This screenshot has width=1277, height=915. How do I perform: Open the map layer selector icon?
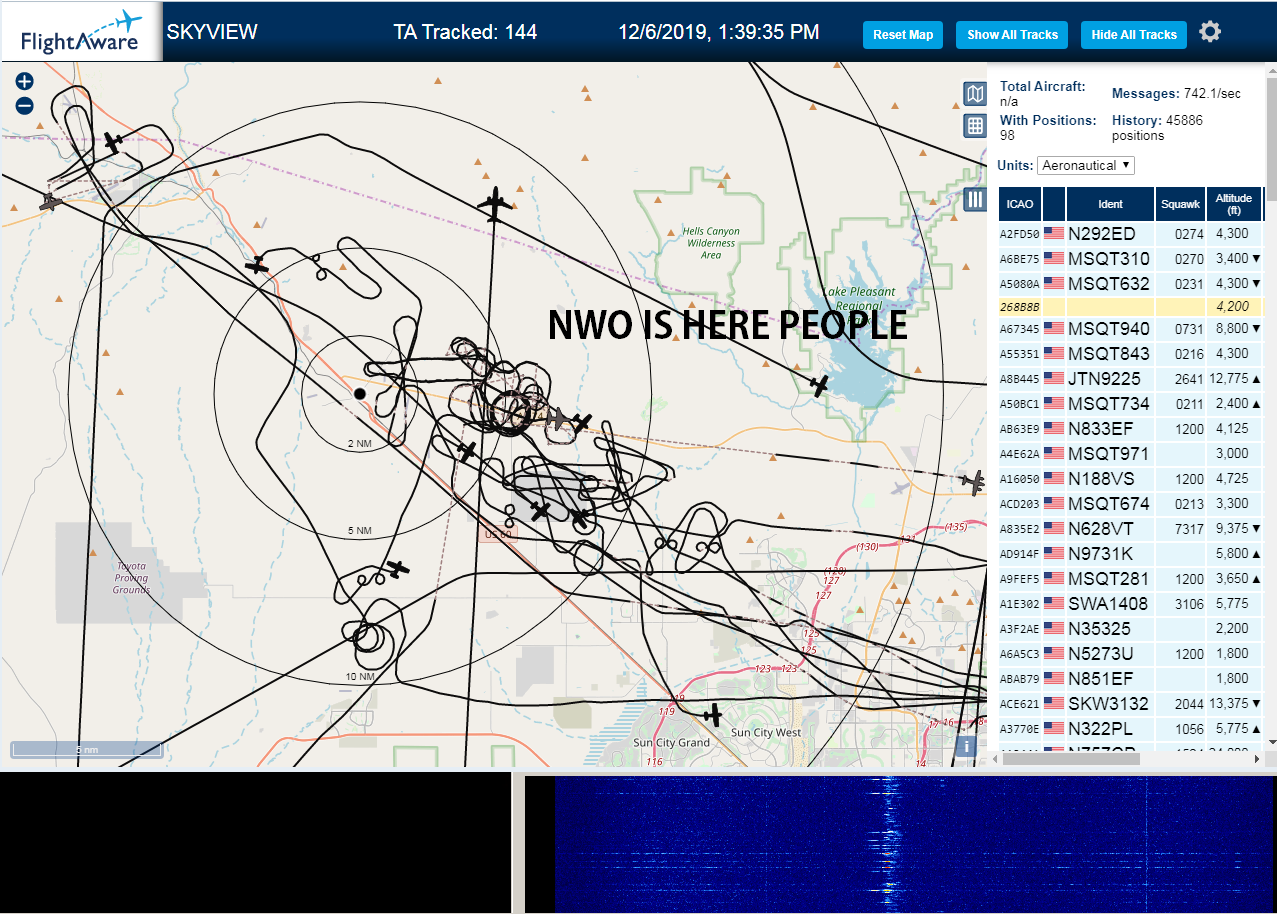(975, 94)
